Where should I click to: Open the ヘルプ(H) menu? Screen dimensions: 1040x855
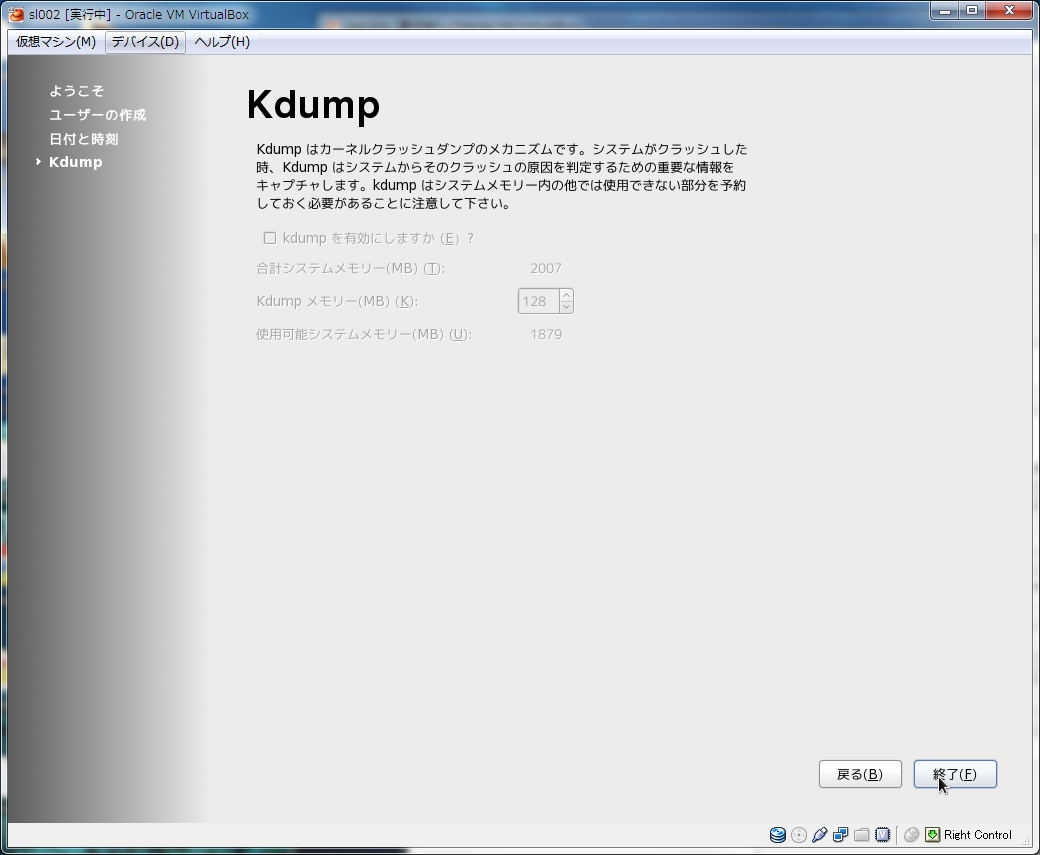(x=222, y=41)
